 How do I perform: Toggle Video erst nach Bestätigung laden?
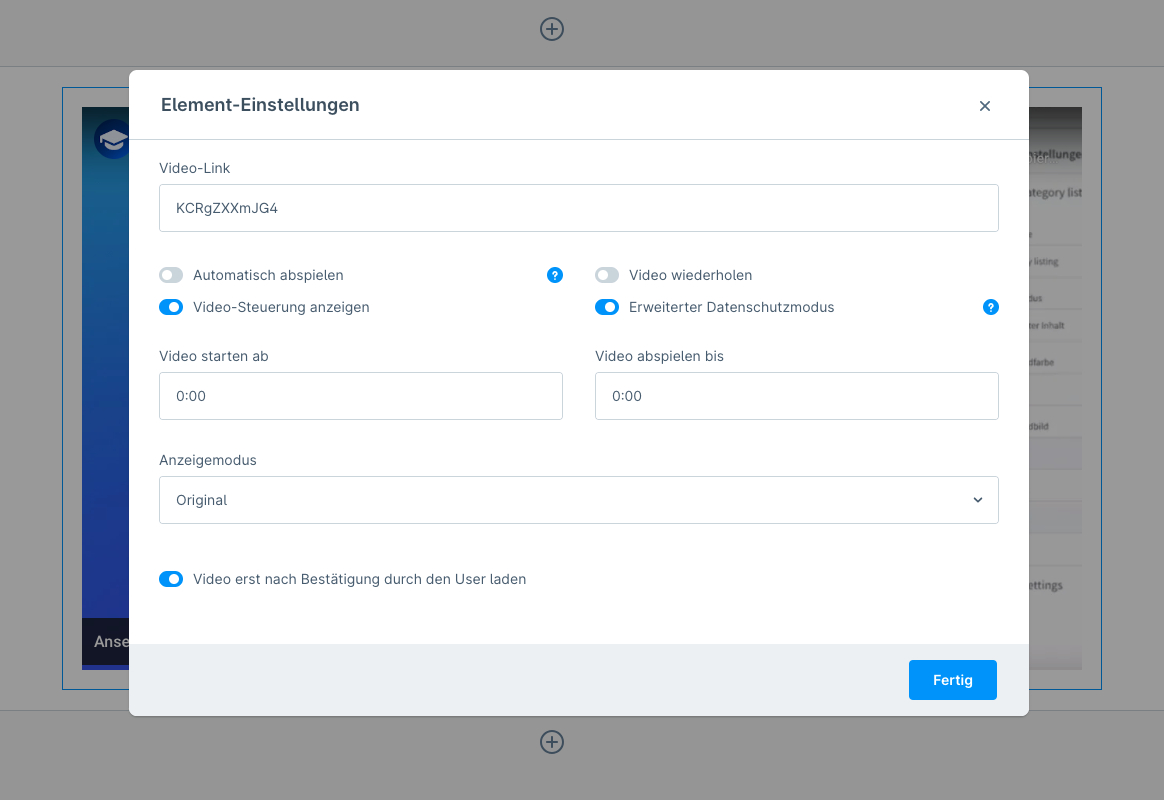171,579
